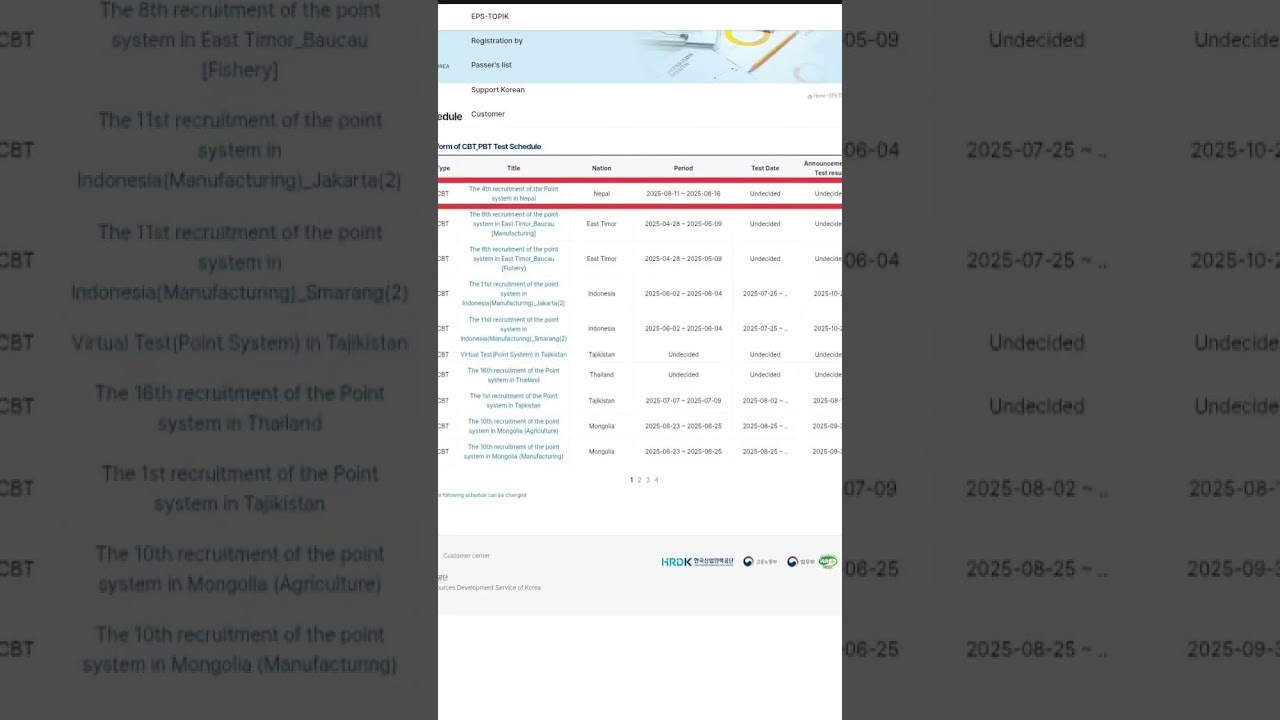Viewport: 1280px width, 720px height.
Task: Go to page 1 of the schedule
Action: coord(631,480)
